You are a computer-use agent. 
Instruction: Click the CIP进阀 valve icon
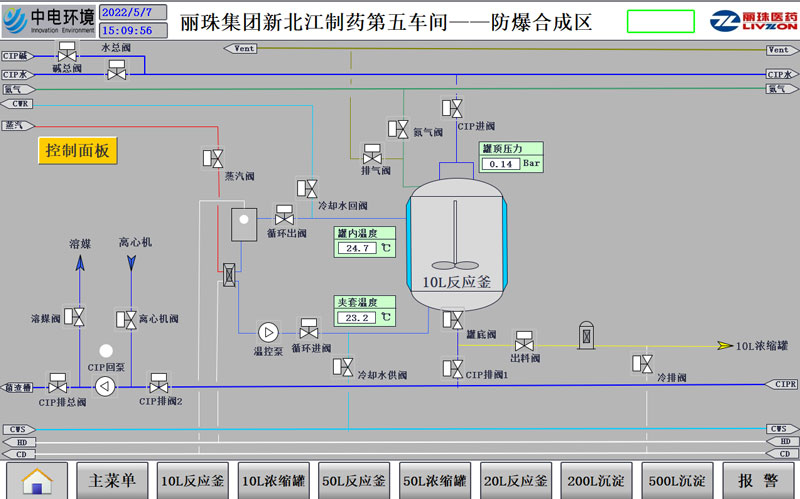tap(453, 108)
